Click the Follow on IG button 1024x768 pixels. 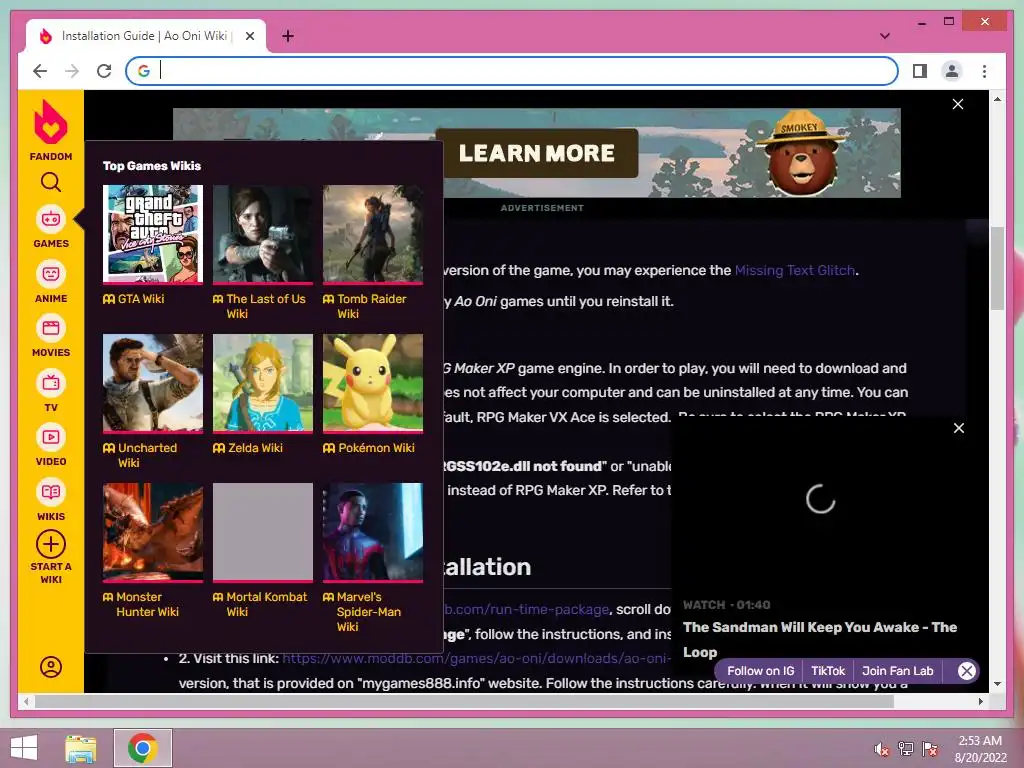[760, 671]
